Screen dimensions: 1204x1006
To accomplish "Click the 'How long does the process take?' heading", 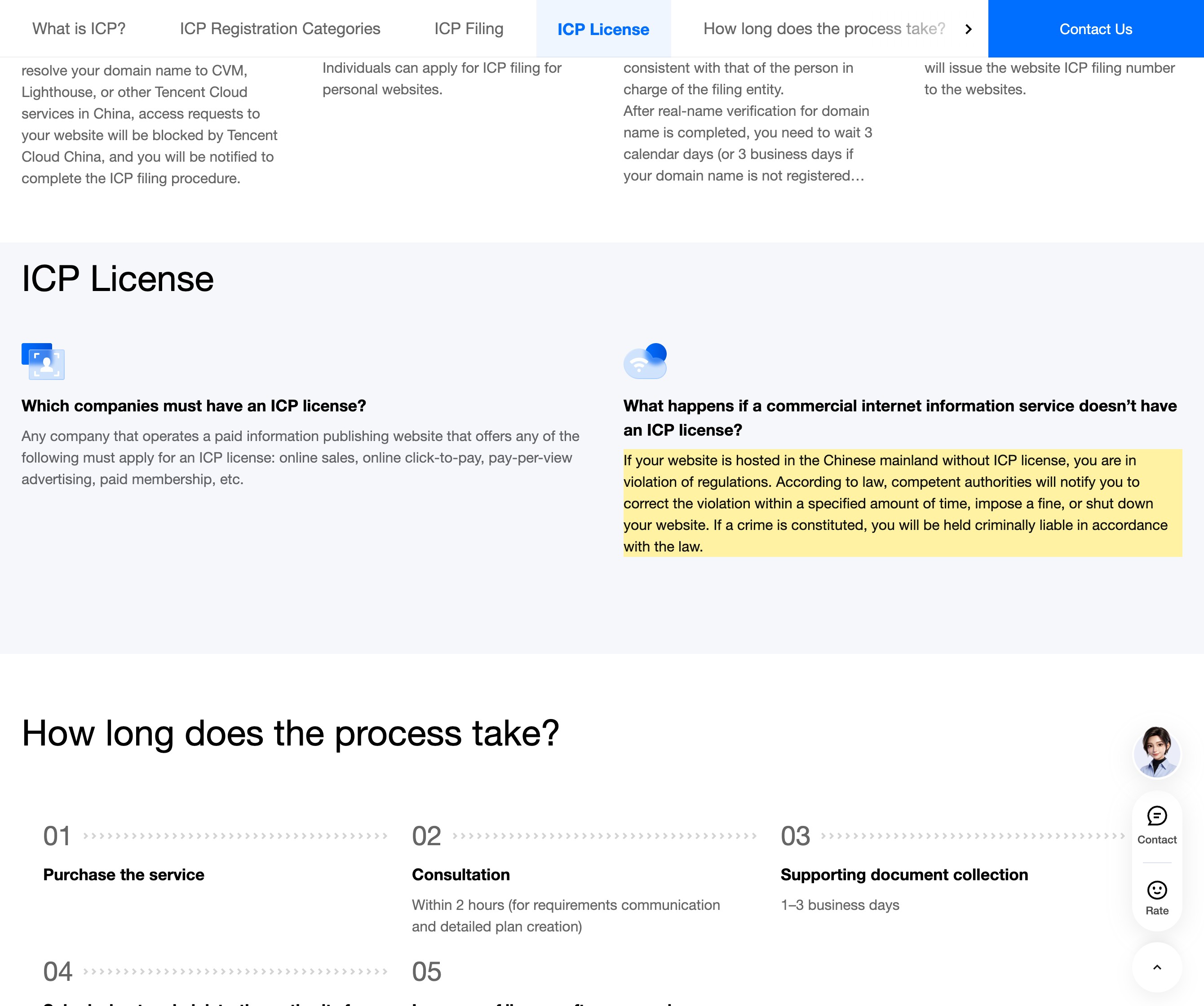I will tap(290, 733).
